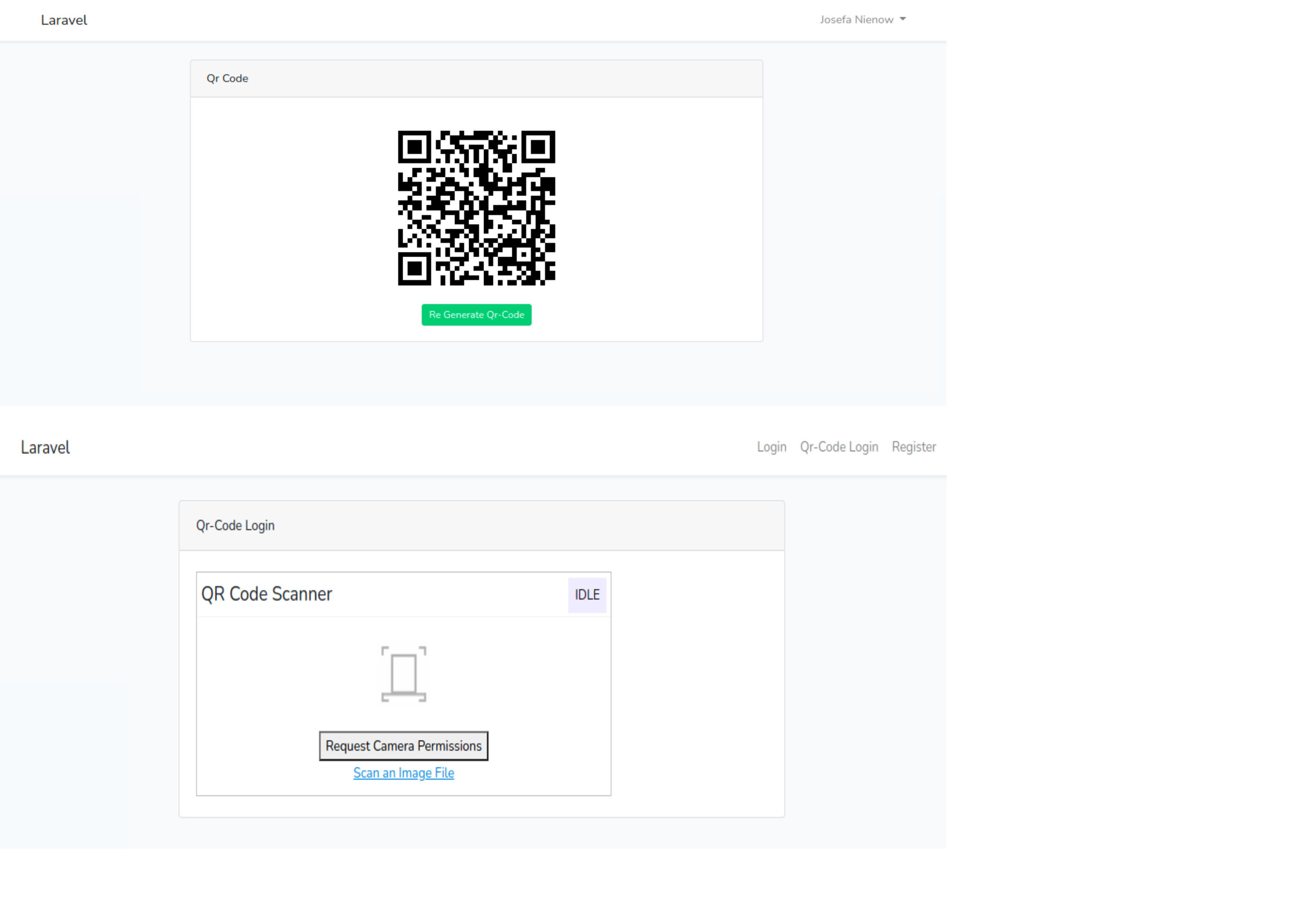Click the Qr Code card header
The width and height of the screenshot is (1307, 924).
point(228,79)
